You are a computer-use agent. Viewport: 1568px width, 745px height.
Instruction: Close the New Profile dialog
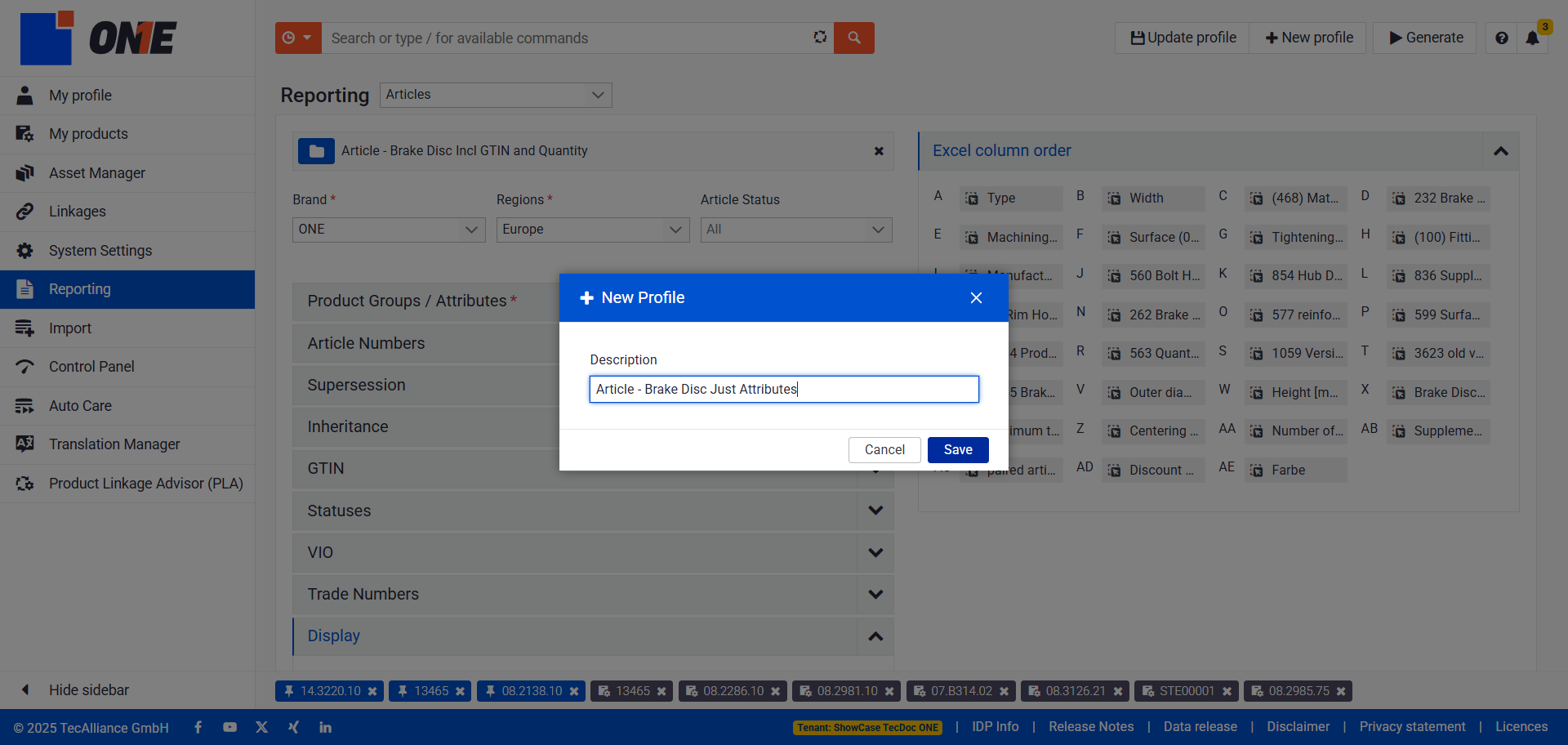click(x=976, y=298)
